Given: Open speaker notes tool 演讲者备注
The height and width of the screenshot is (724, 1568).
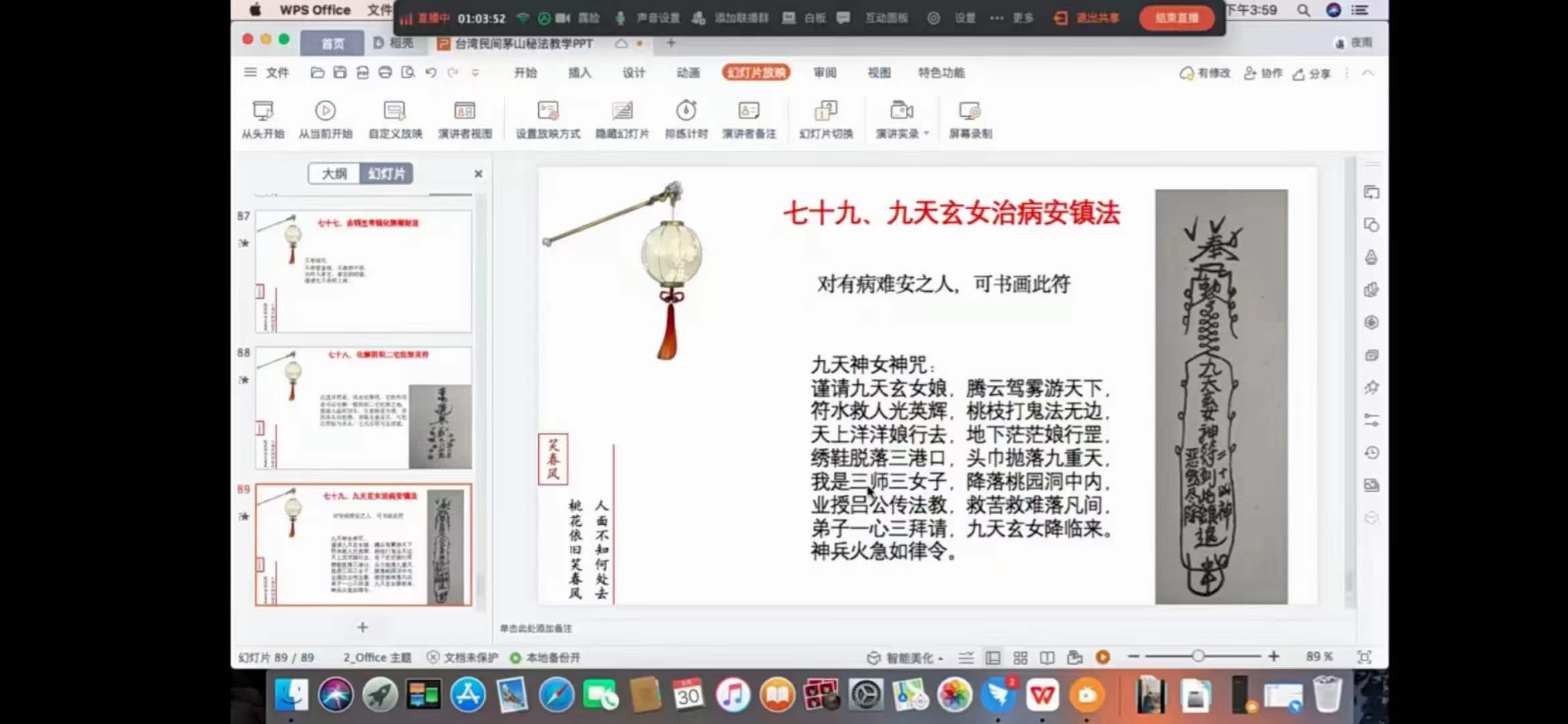Looking at the screenshot, I should [x=749, y=119].
